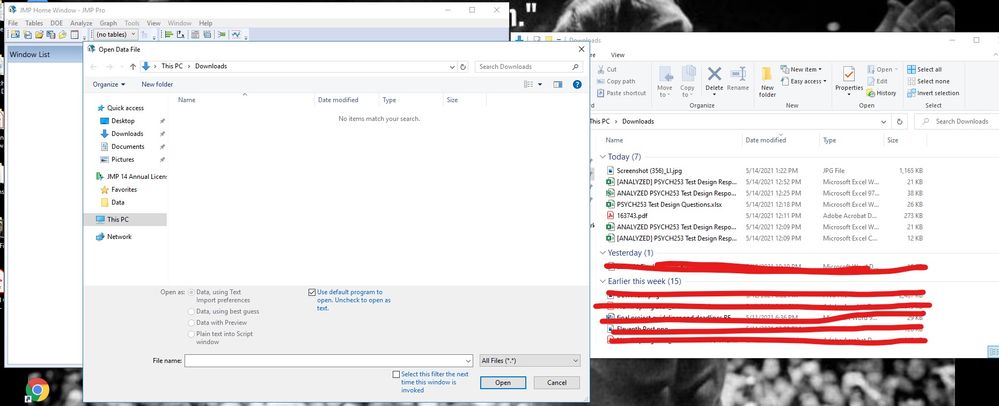Open the (no tables) dropdown in JMP toolbar
The image size is (999, 406).
tap(115, 34)
